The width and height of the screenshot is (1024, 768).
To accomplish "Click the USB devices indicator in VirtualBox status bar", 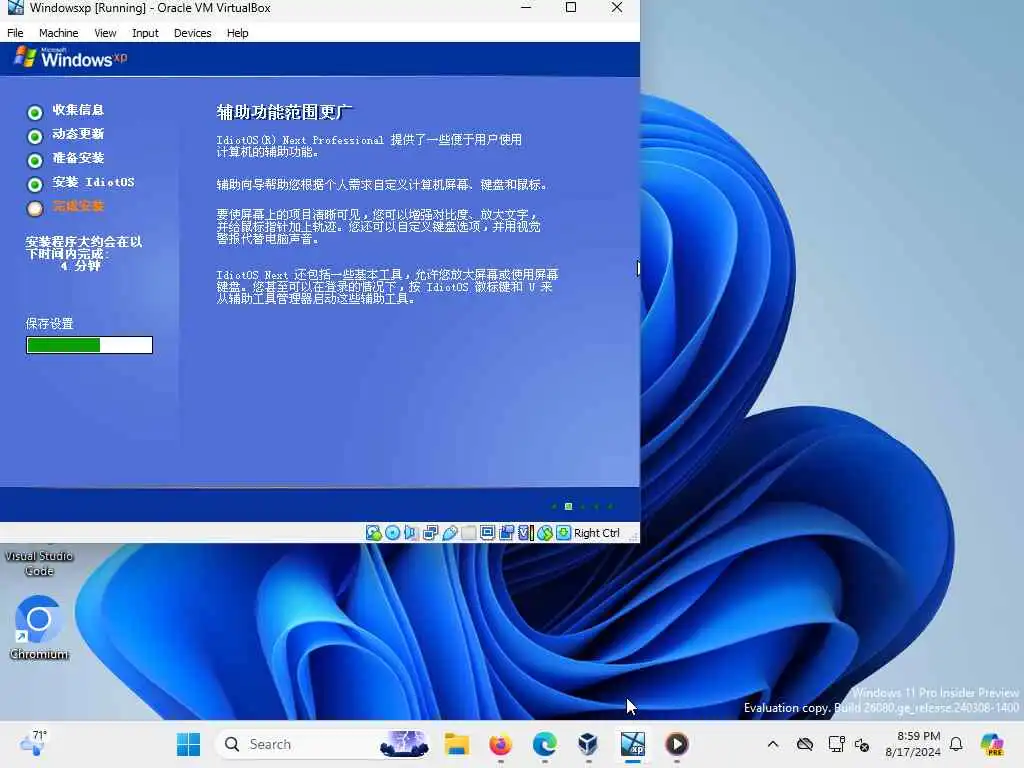I will (x=450, y=533).
